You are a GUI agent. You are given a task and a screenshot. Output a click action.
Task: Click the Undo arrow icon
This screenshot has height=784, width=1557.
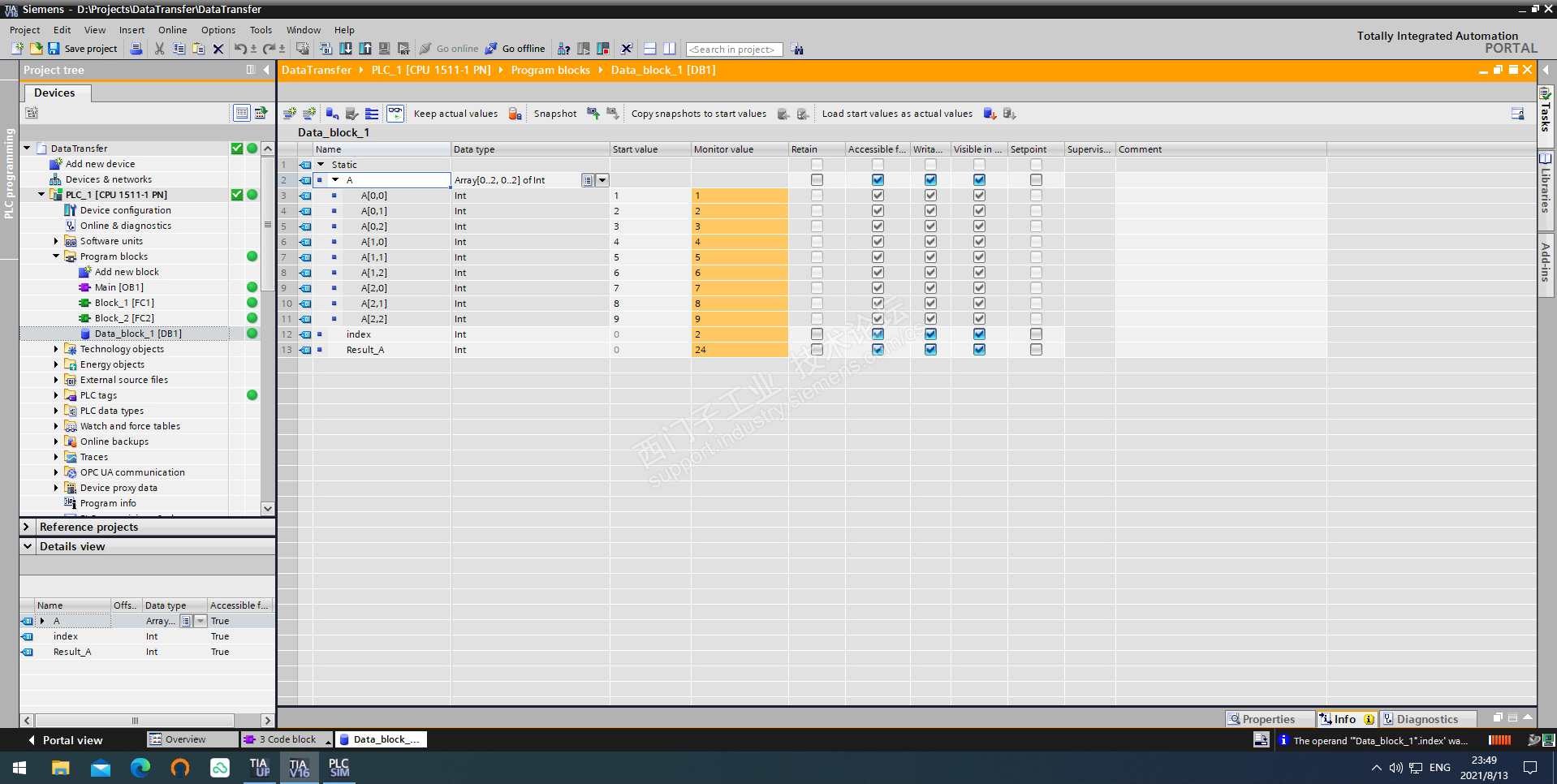[240, 49]
